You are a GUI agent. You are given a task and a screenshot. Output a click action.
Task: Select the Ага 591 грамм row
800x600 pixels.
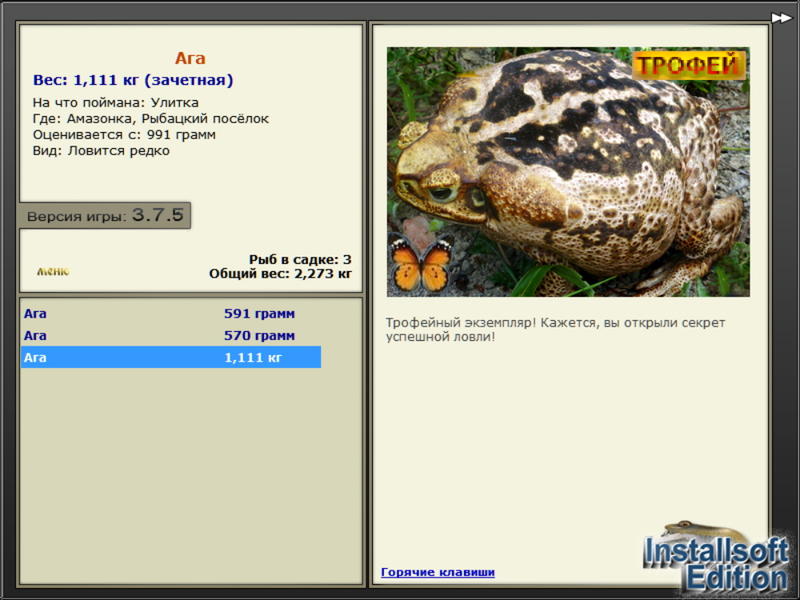tap(171, 313)
